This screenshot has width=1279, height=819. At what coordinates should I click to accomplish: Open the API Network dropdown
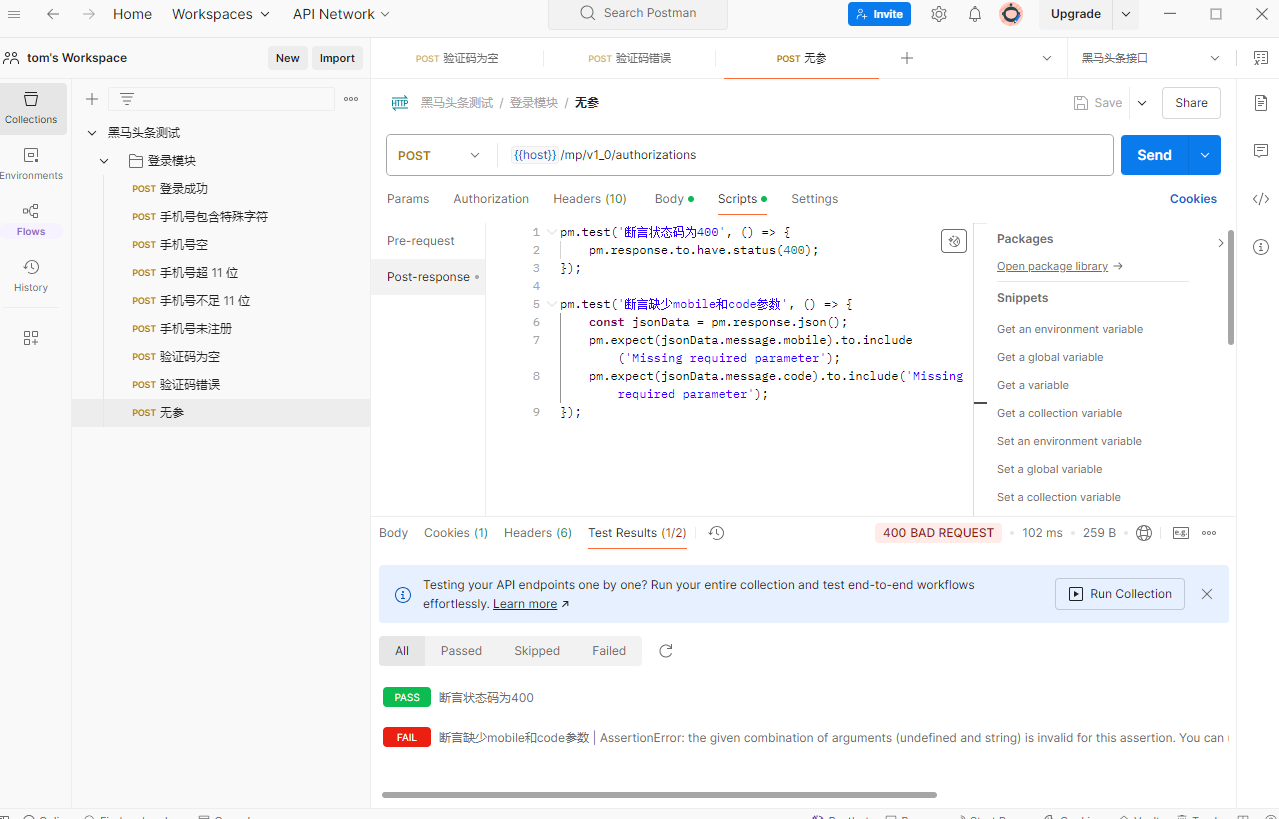pos(341,14)
